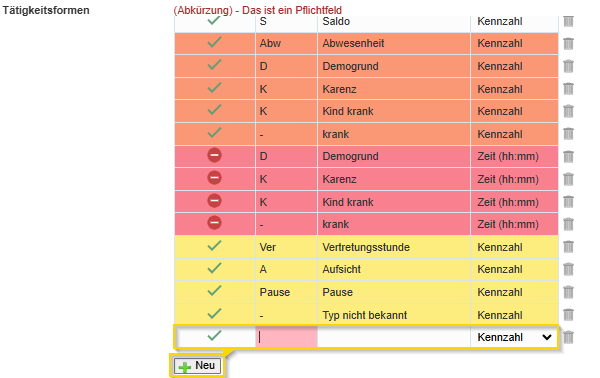Delete the new empty row with trash icon

[x=568, y=337]
